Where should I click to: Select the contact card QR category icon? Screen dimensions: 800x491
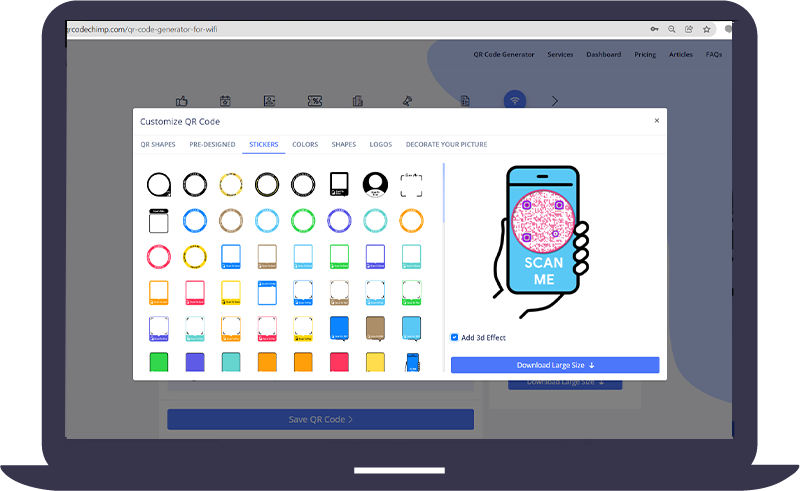[x=269, y=101]
